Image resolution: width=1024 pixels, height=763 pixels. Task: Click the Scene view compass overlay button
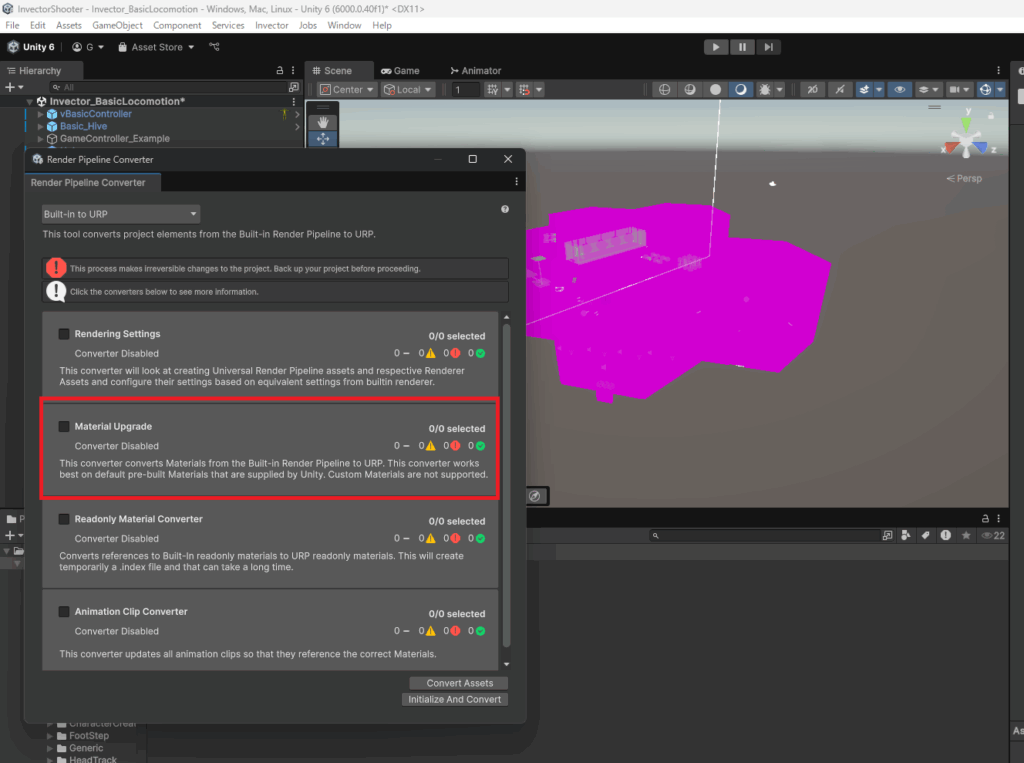(535, 496)
